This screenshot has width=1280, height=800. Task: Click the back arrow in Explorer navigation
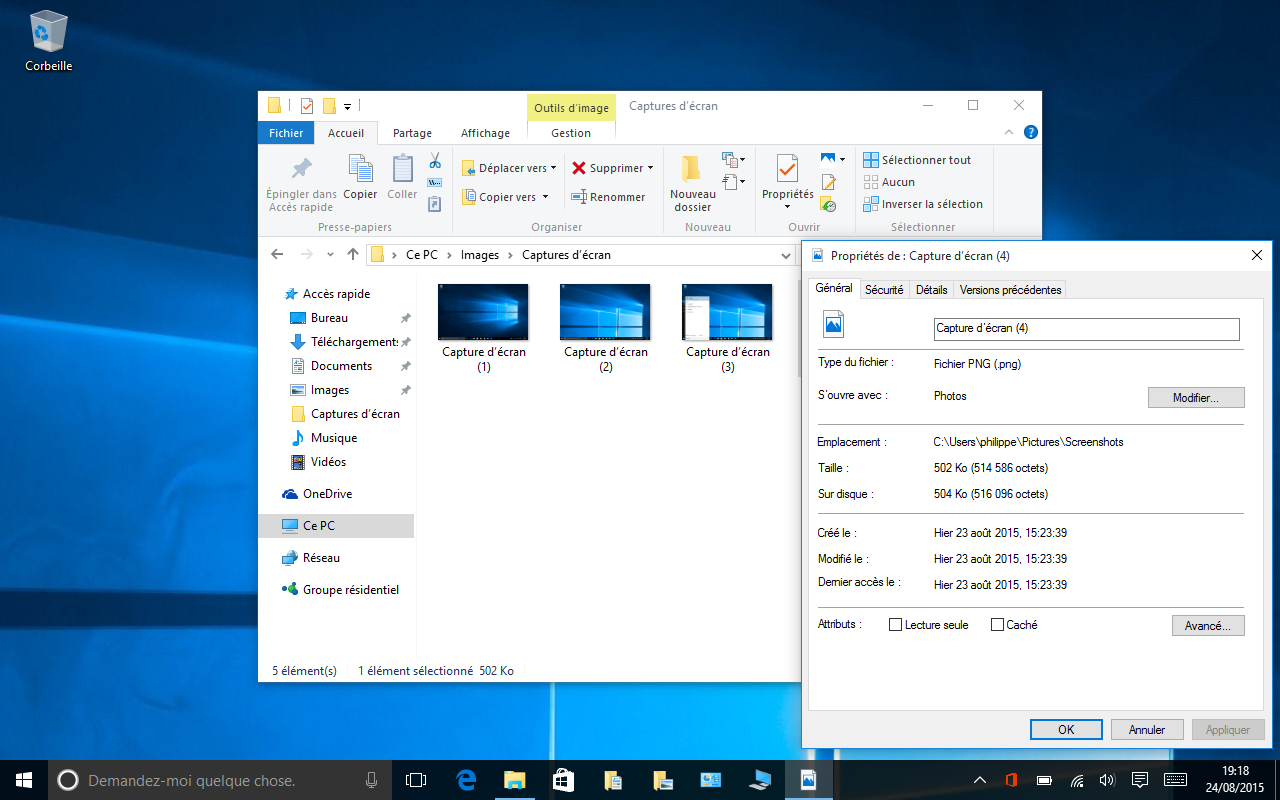[277, 255]
